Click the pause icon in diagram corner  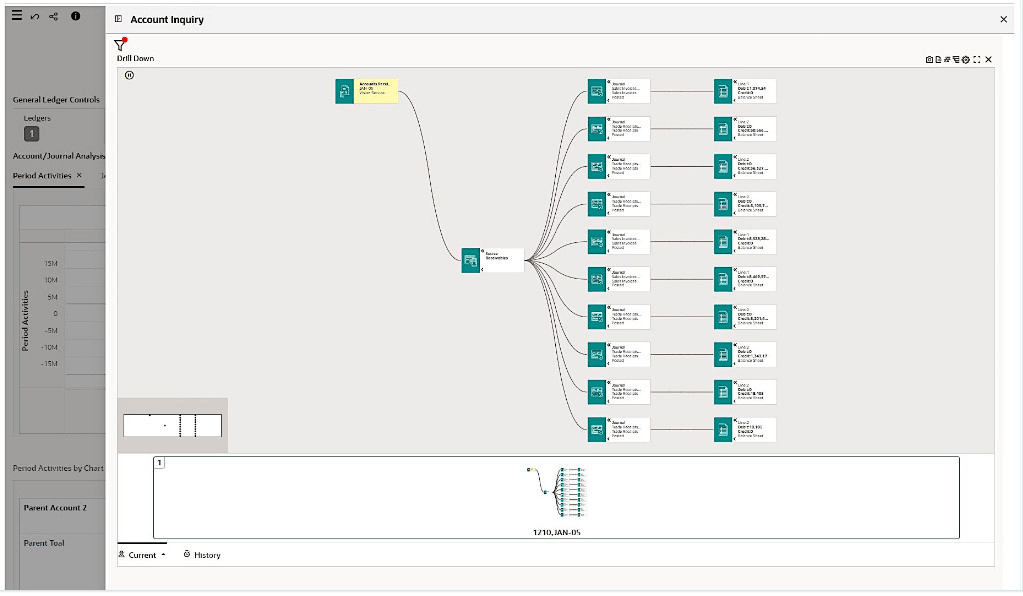tap(129, 75)
